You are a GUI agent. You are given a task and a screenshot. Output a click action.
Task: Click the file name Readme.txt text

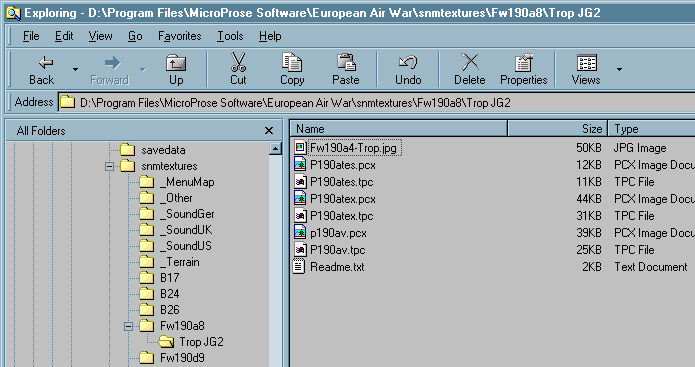[x=337, y=267]
